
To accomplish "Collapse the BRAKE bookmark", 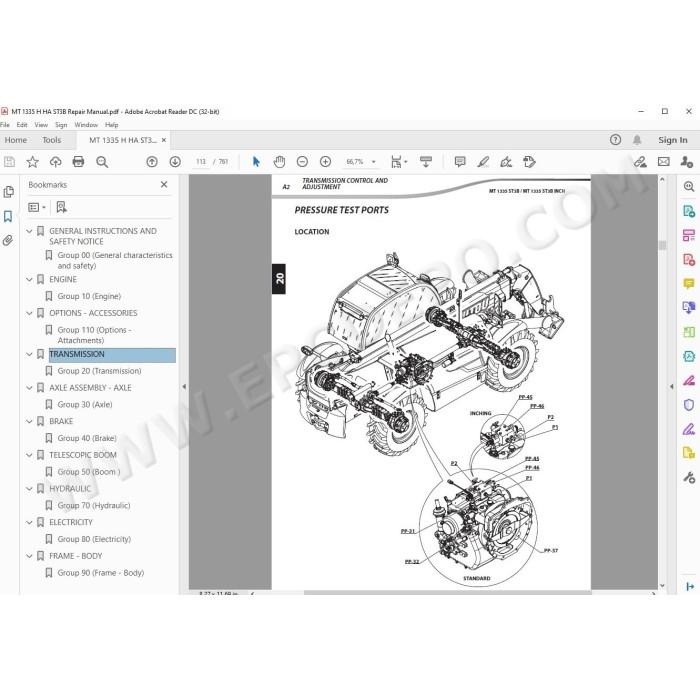I will (29, 421).
